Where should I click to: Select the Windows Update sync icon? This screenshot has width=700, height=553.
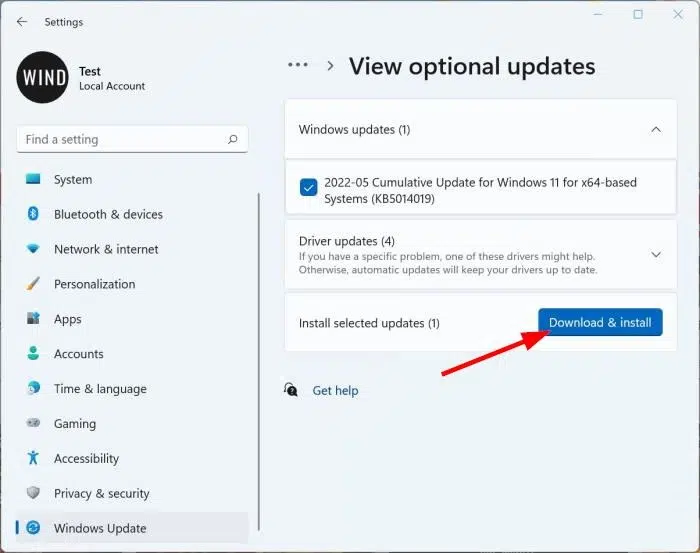[33, 528]
